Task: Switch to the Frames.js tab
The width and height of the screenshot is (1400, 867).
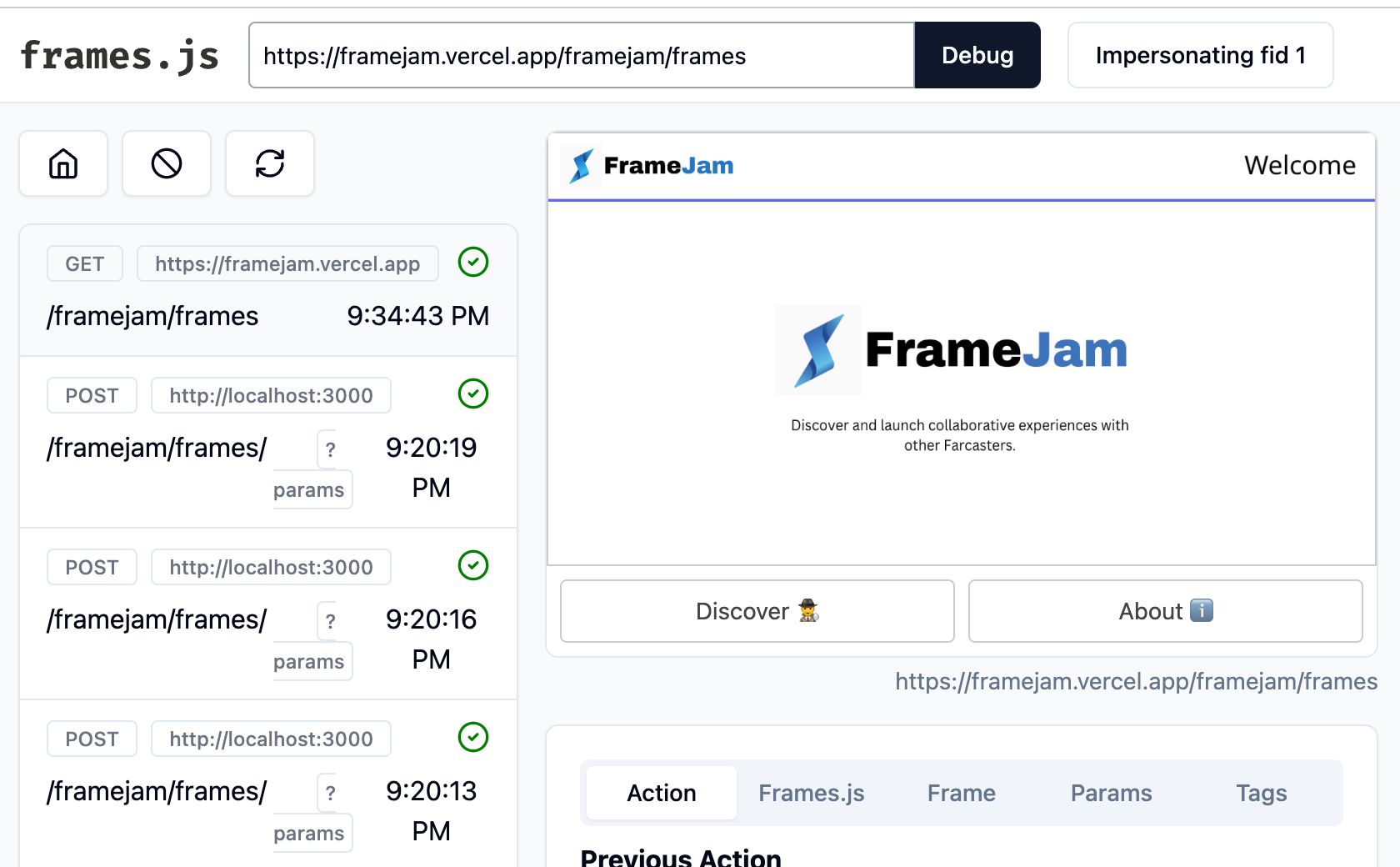Action: tap(812, 793)
